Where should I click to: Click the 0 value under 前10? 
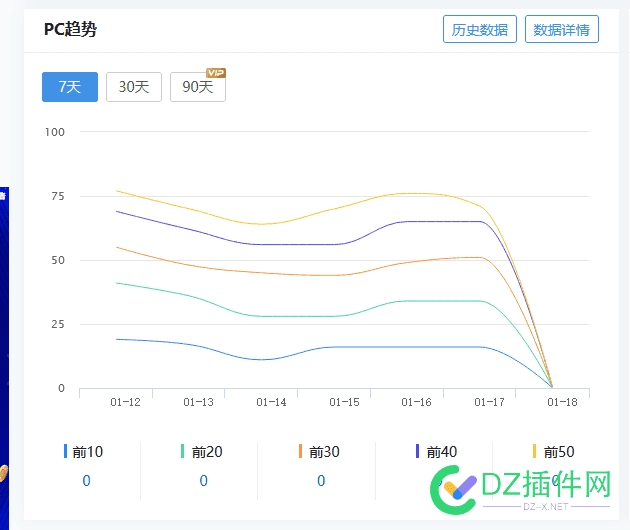pyautogui.click(x=86, y=481)
